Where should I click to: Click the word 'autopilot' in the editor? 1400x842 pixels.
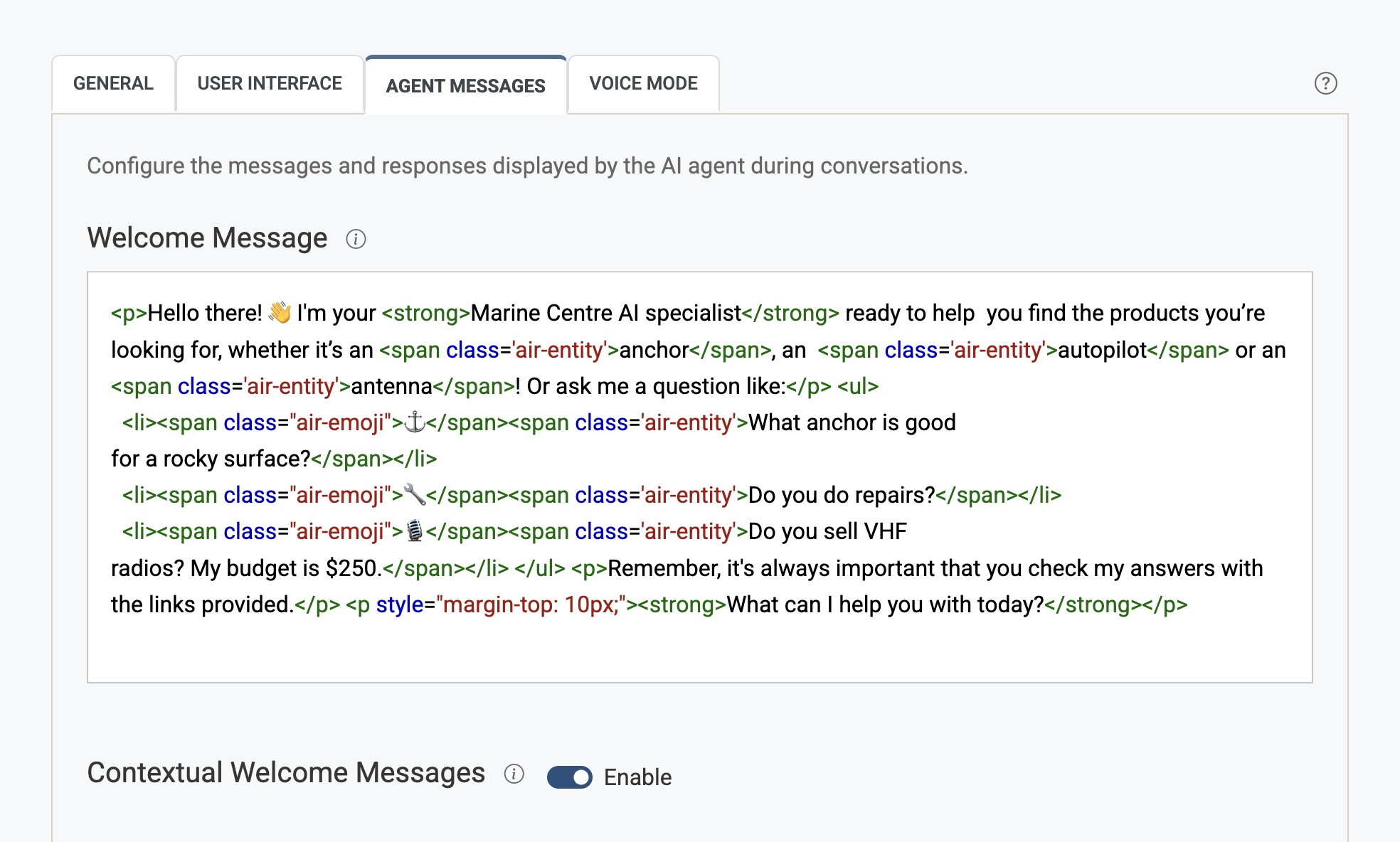click(1102, 350)
